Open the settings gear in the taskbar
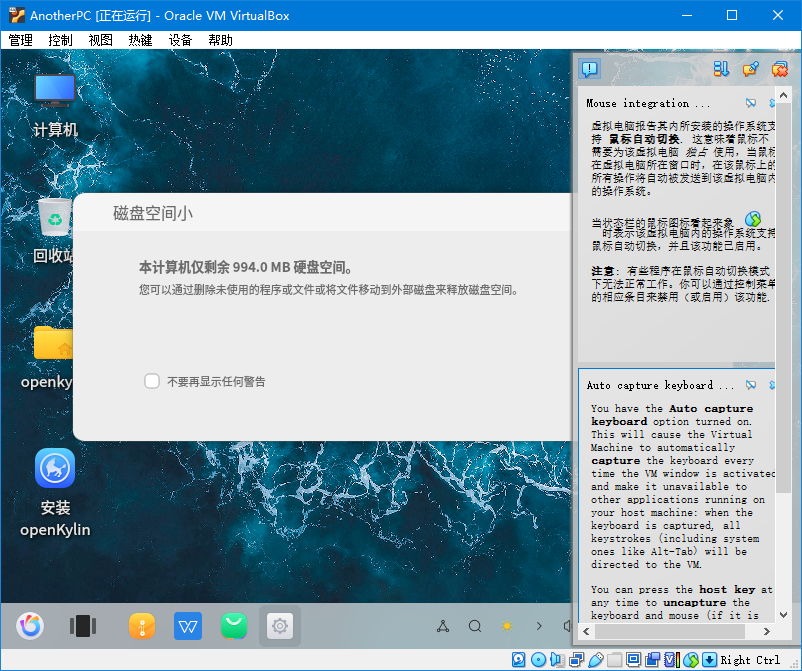The width and height of the screenshot is (802, 671). click(x=280, y=625)
